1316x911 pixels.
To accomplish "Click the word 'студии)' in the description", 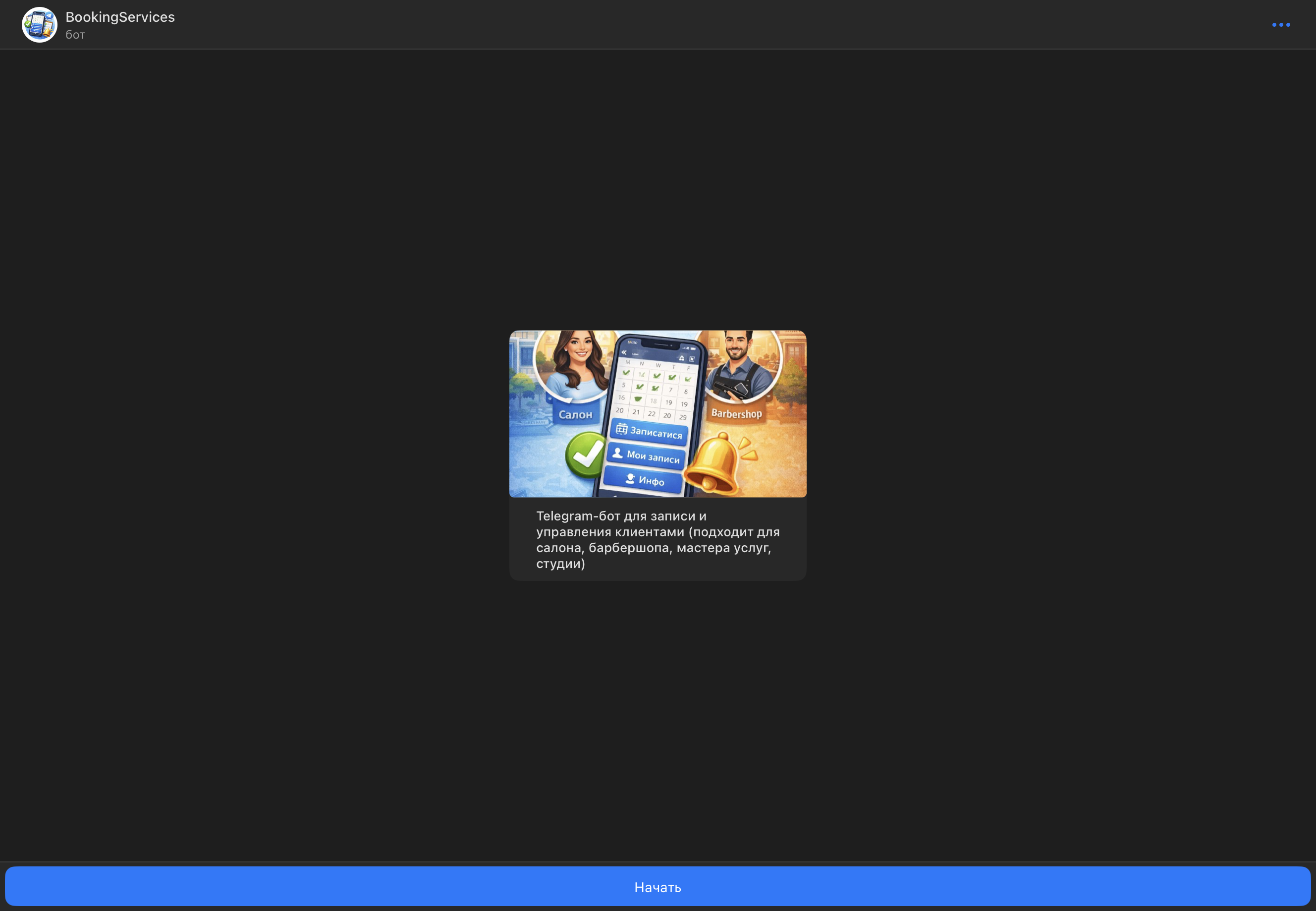I will [560, 564].
